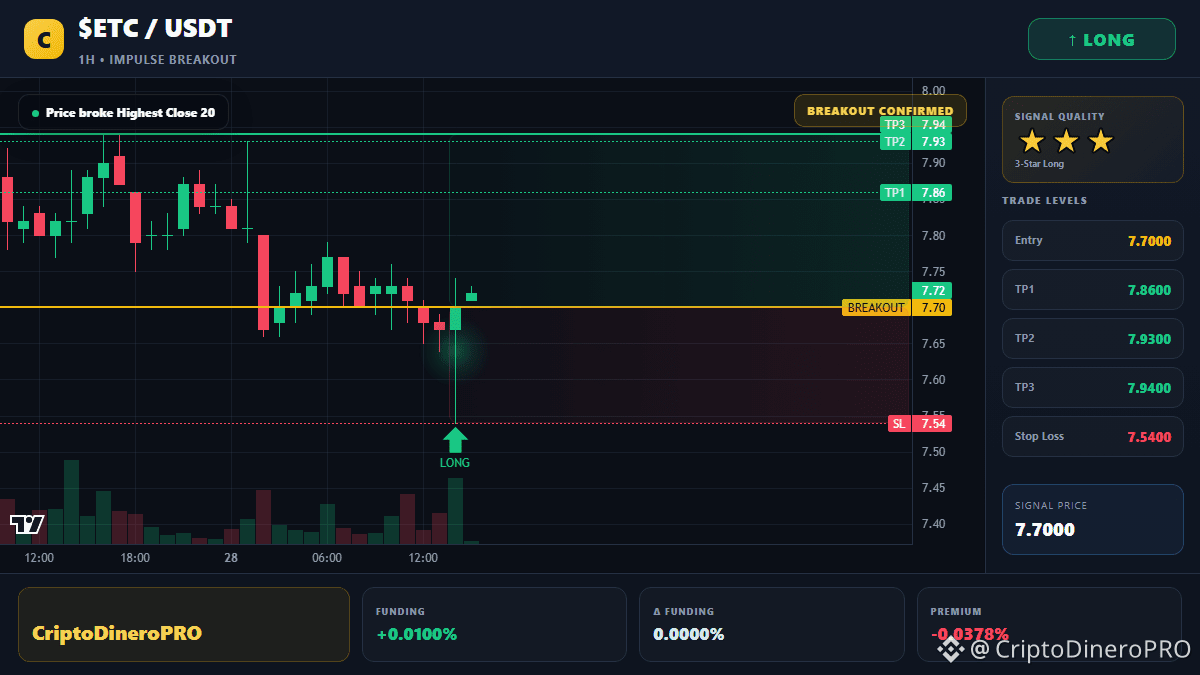Click the 06:00 time axis label
The width and height of the screenshot is (1200, 675).
click(x=327, y=558)
